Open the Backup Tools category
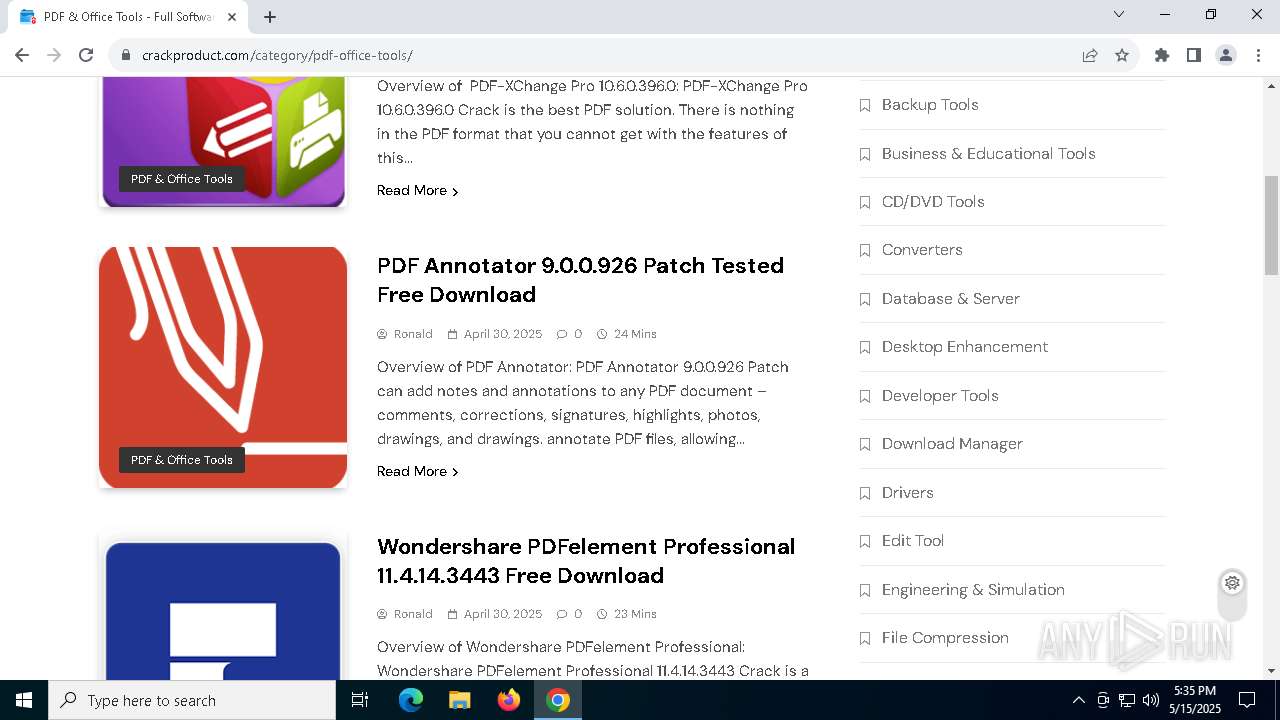Image resolution: width=1280 pixels, height=720 pixels. tap(930, 104)
